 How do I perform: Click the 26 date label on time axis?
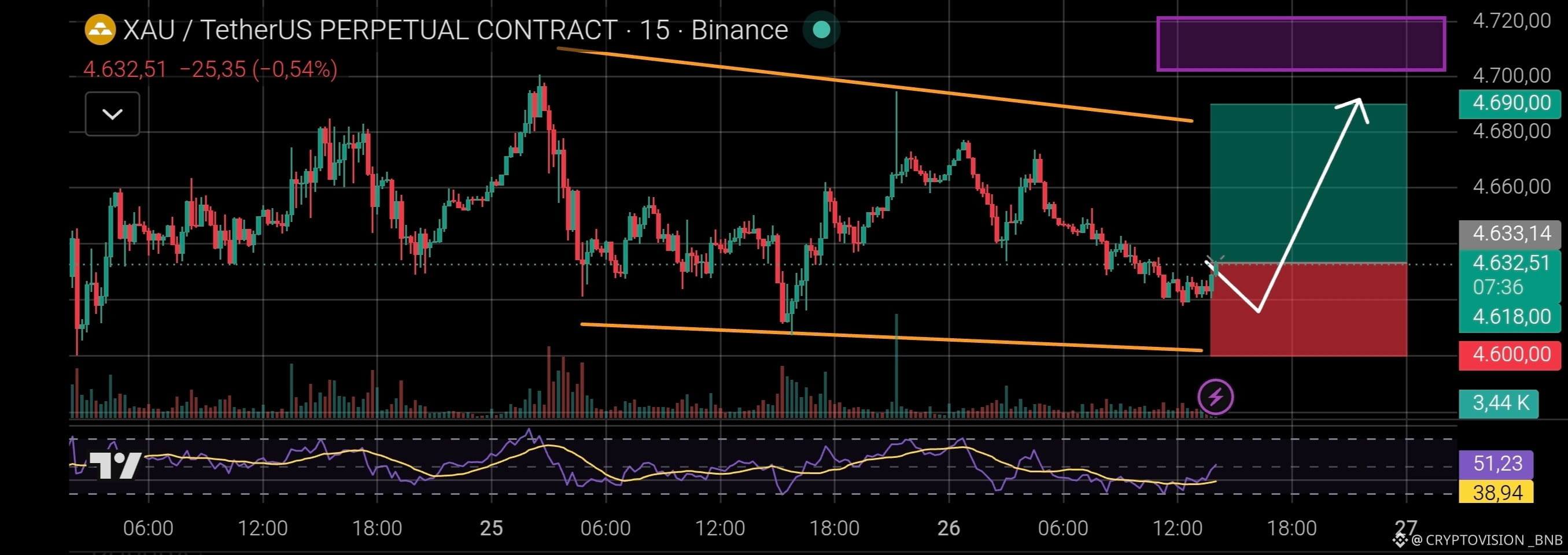tap(949, 528)
